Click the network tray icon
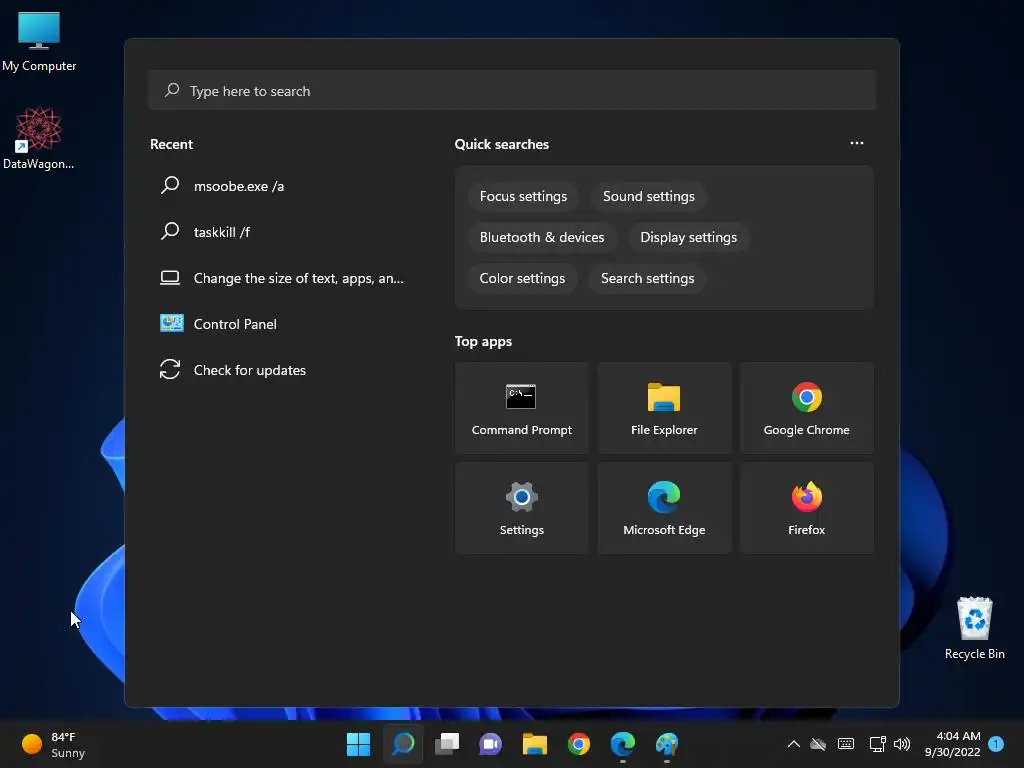 pyautogui.click(x=877, y=744)
